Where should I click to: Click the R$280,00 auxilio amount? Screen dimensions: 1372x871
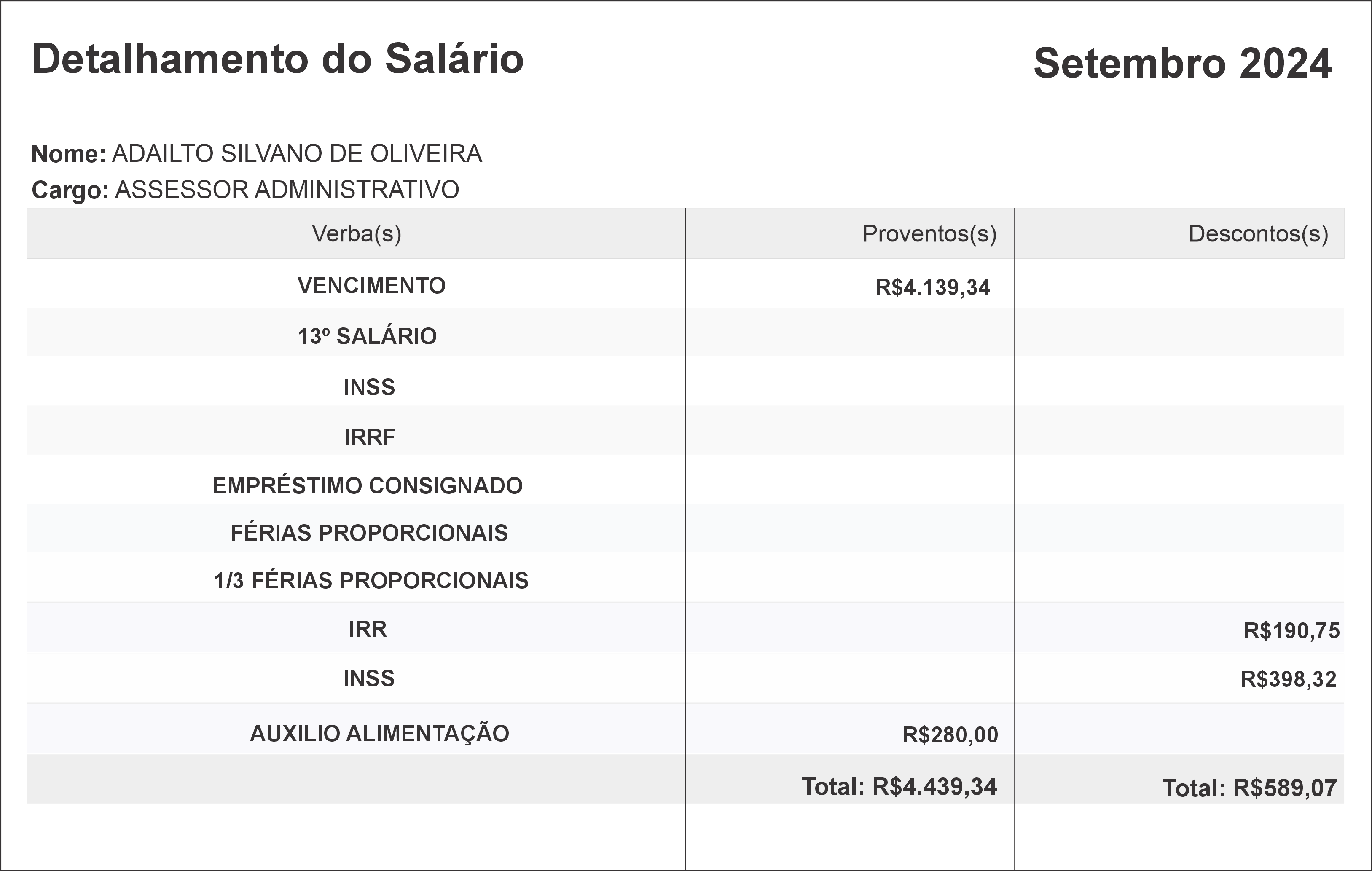coord(950,735)
